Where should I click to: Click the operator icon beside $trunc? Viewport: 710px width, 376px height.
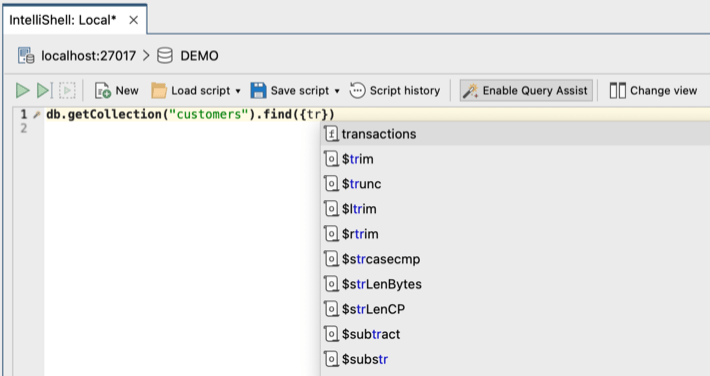[x=331, y=184]
